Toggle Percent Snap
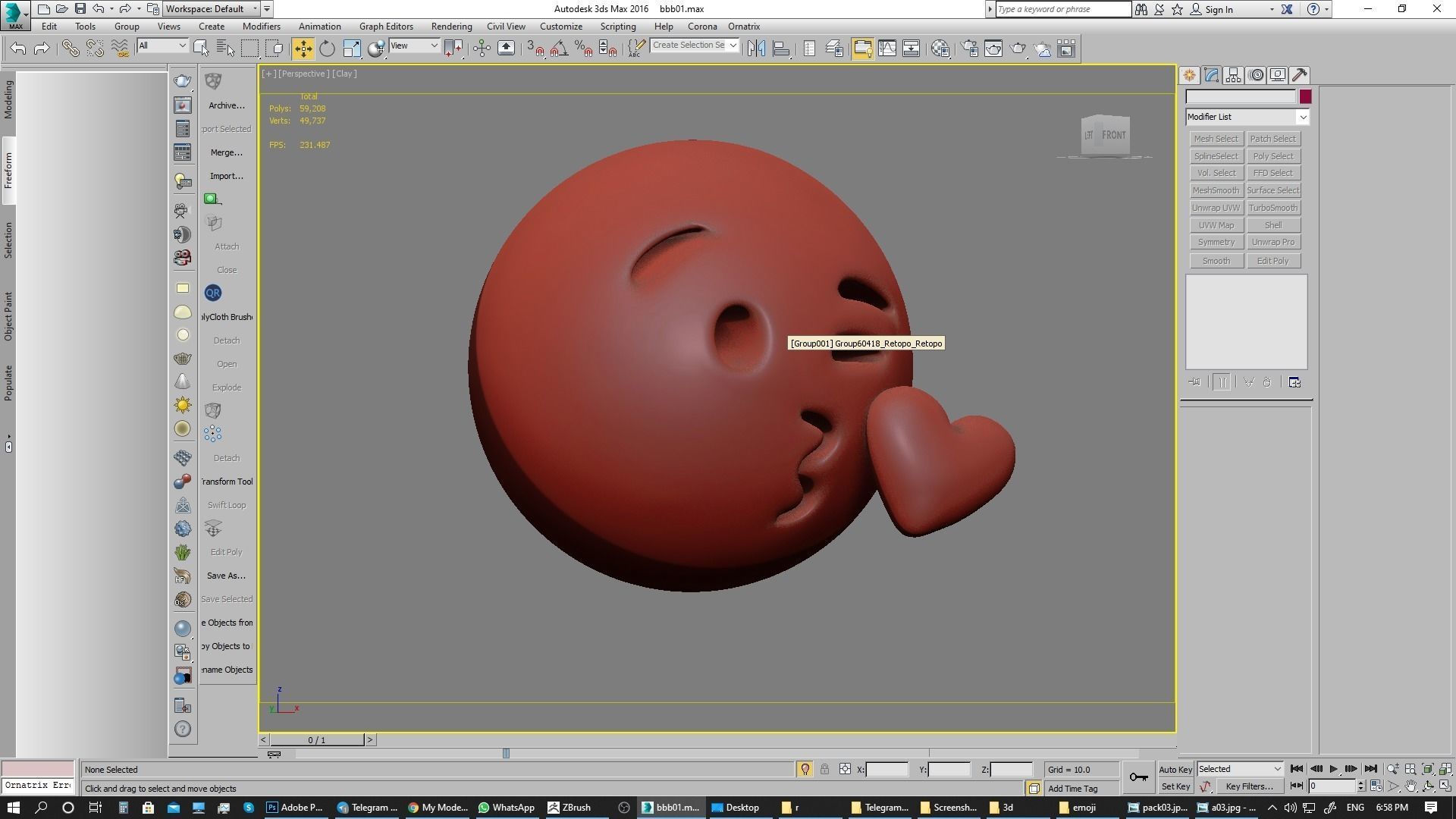The image size is (1456, 819). [x=583, y=49]
